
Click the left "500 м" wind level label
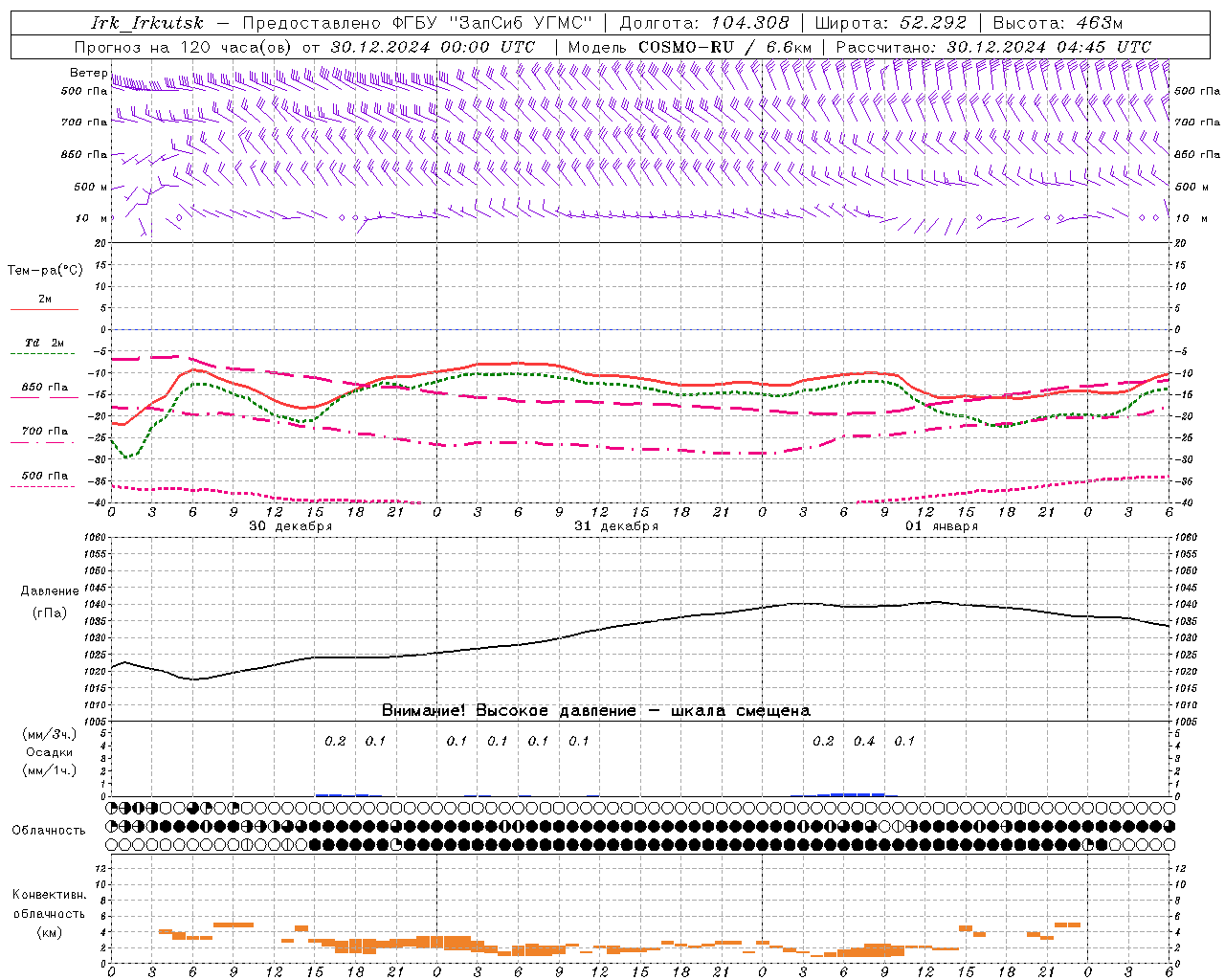pyautogui.click(x=91, y=187)
